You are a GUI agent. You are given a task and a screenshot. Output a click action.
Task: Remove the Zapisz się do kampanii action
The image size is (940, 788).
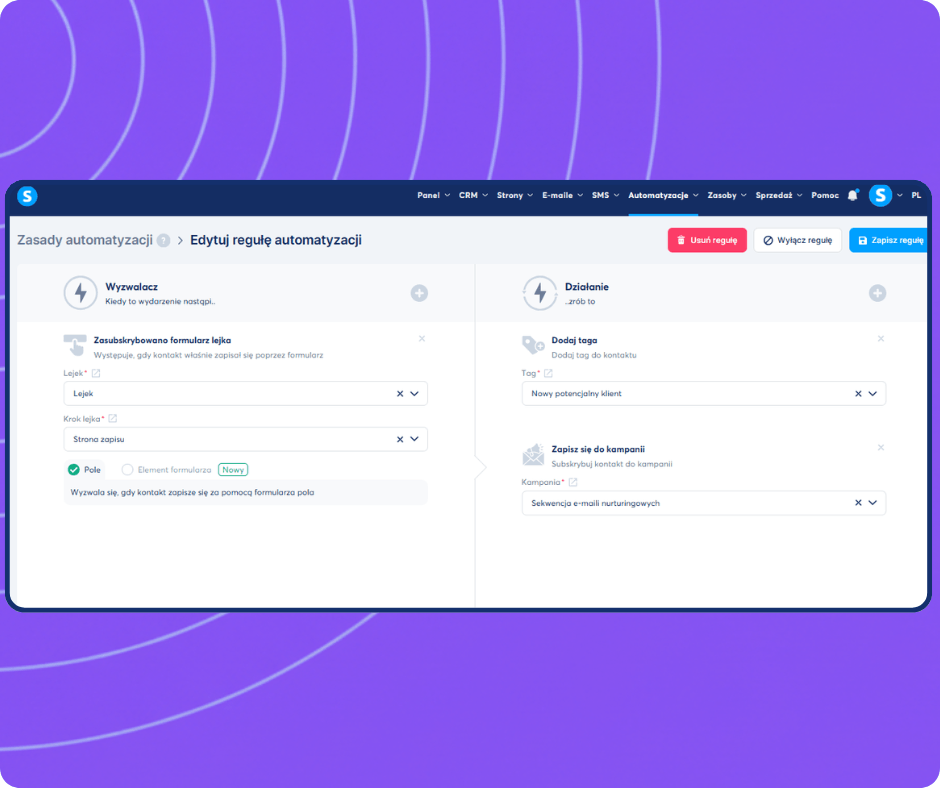881,447
